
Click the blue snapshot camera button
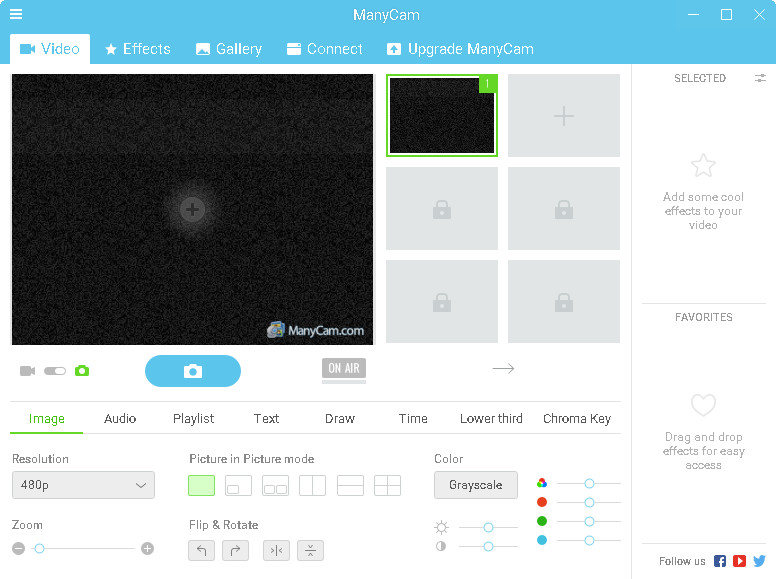193,371
